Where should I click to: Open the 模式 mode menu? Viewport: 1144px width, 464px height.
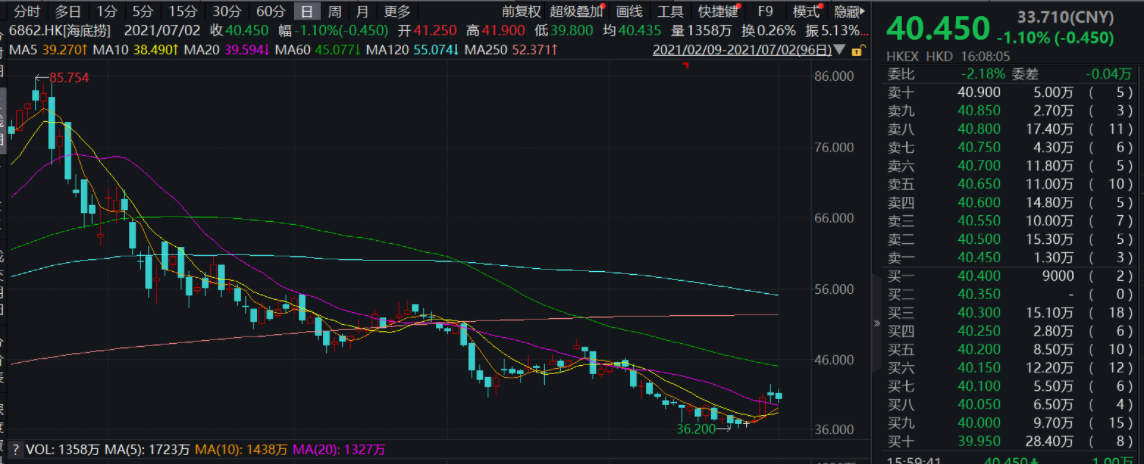[806, 12]
